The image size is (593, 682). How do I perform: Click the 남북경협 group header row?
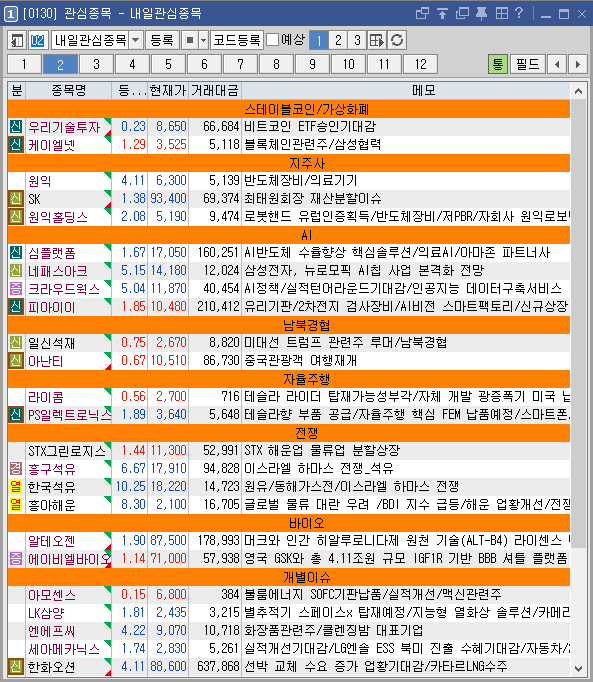289,325
